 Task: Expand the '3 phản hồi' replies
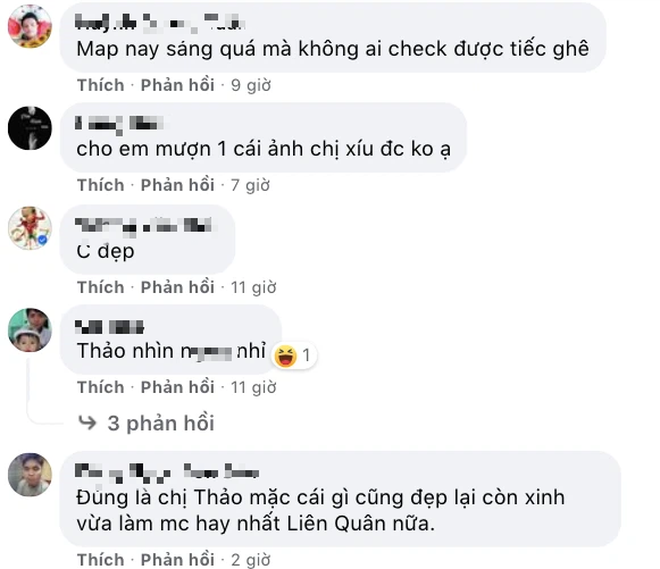(161, 423)
